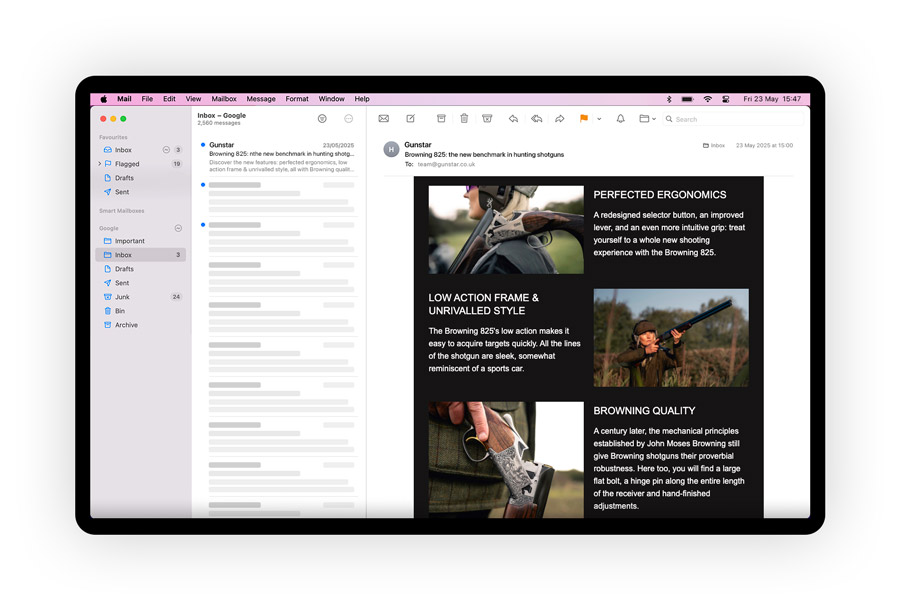
Task: Reply to the Gunstar email
Action: pos(513,119)
